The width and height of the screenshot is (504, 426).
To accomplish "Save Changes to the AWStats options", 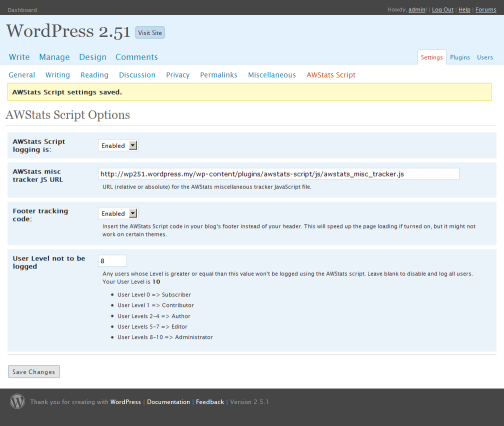I will tap(34, 372).
